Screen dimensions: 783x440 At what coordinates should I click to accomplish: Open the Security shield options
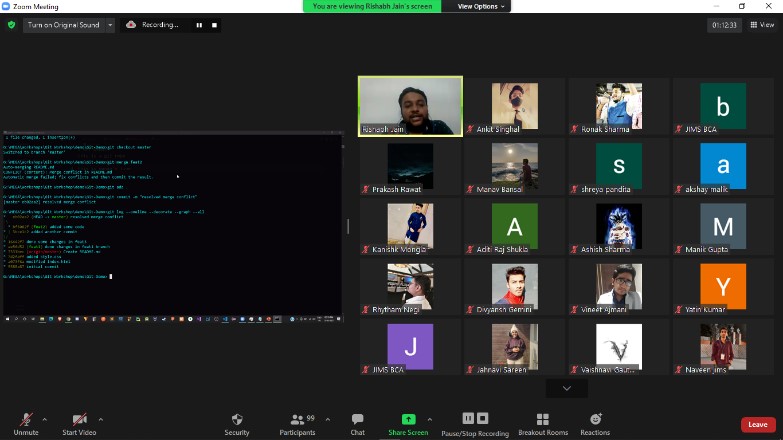coord(237,422)
